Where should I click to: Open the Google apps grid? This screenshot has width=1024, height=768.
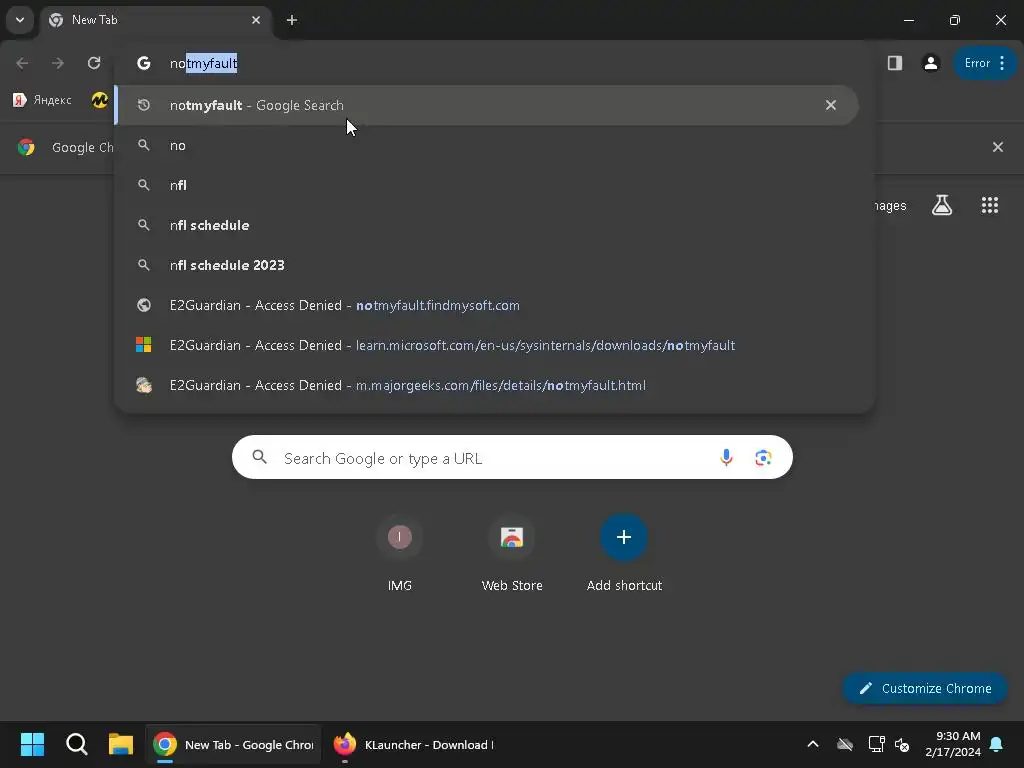[x=989, y=205]
